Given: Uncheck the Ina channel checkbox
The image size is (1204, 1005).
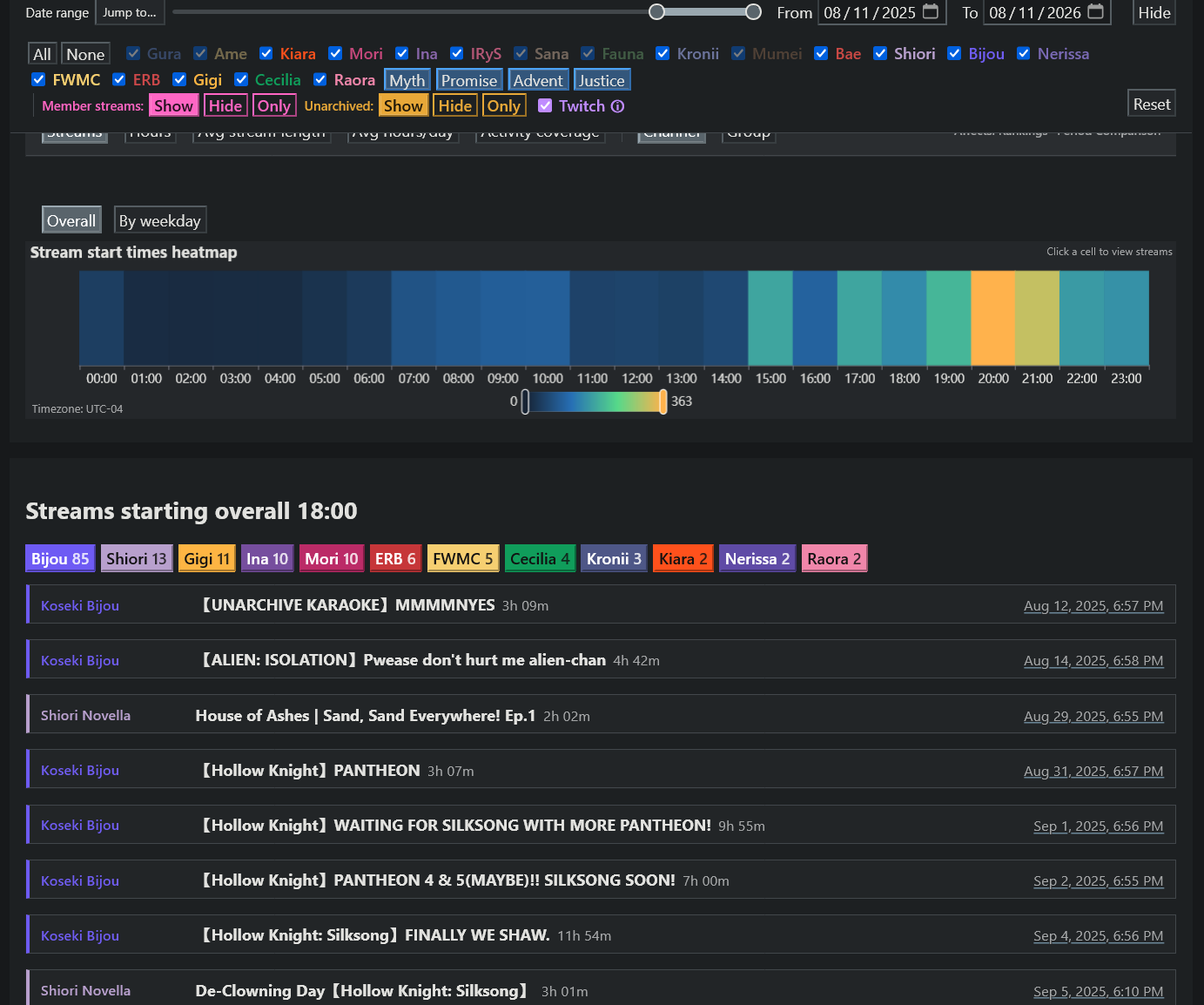Looking at the screenshot, I should (x=402, y=54).
